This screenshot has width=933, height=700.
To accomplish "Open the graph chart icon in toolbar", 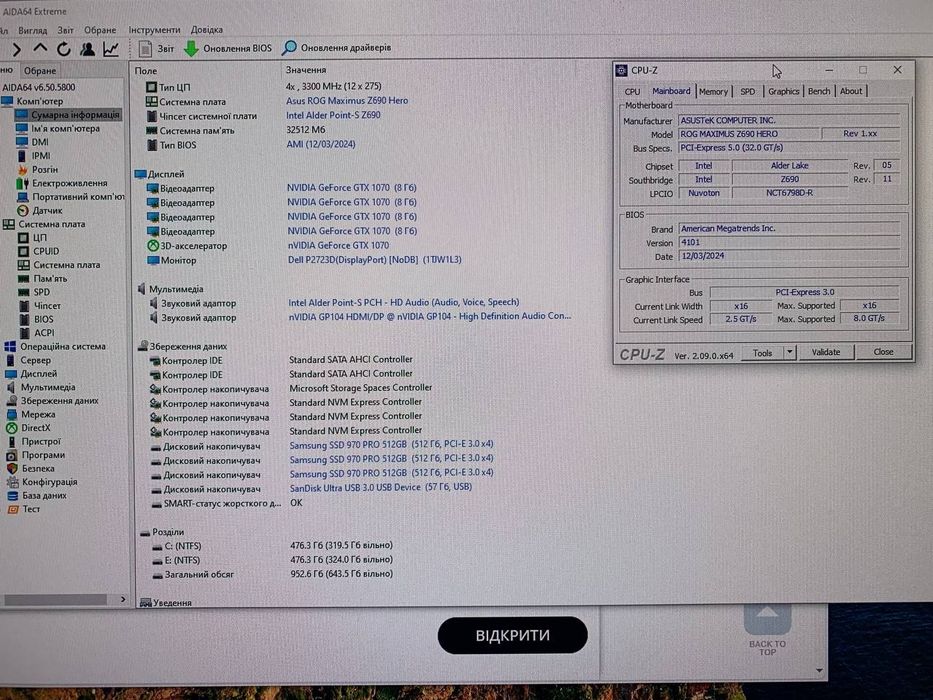I will click(111, 49).
